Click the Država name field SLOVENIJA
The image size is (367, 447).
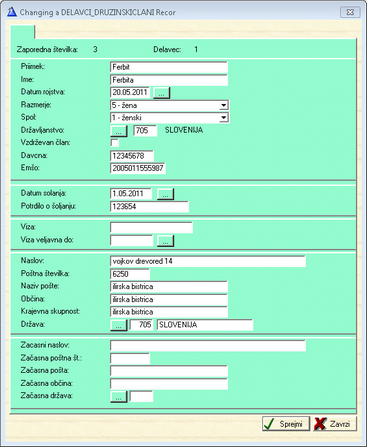tap(205, 325)
